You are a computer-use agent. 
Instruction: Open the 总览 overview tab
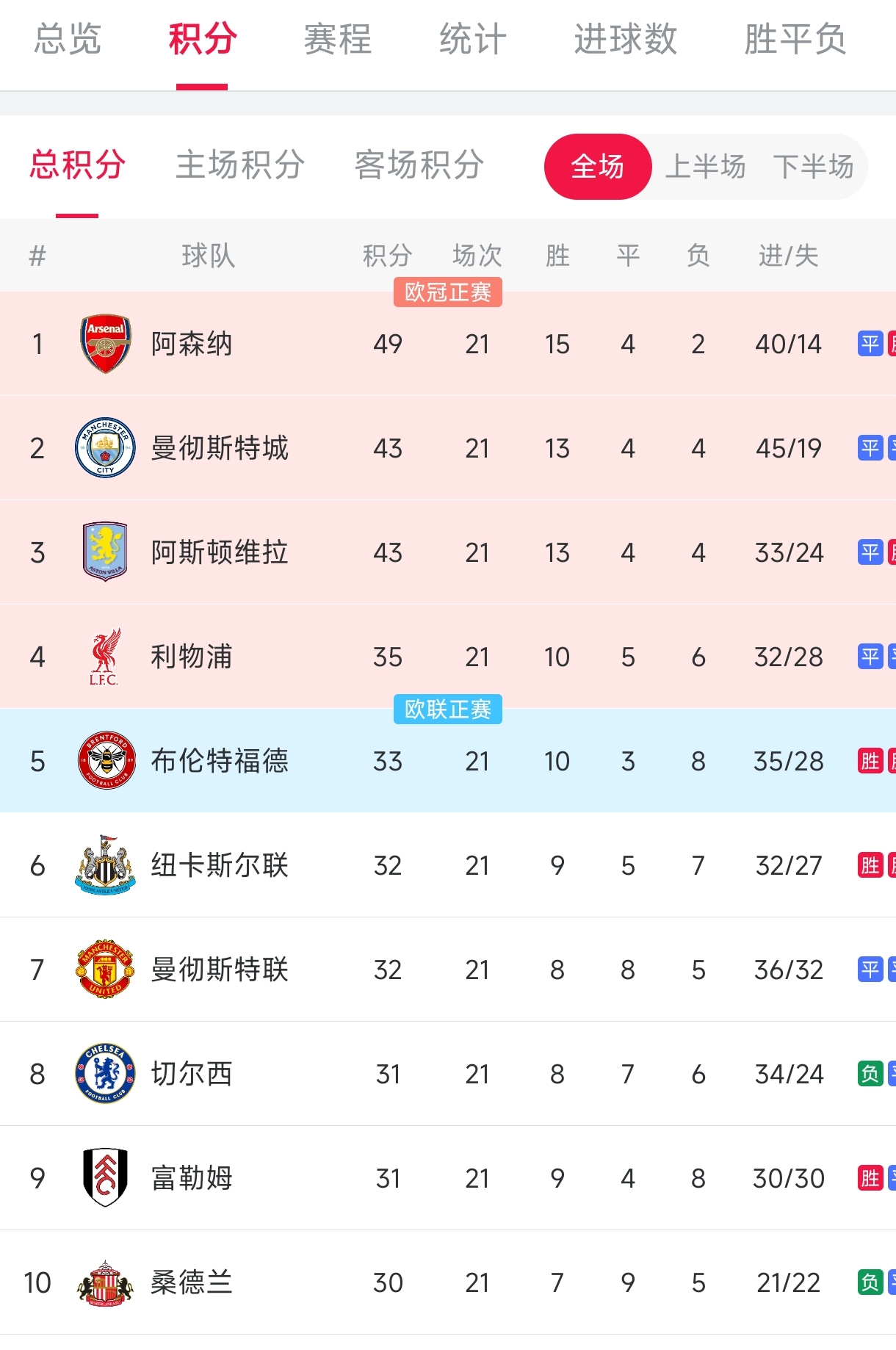pyautogui.click(x=68, y=40)
